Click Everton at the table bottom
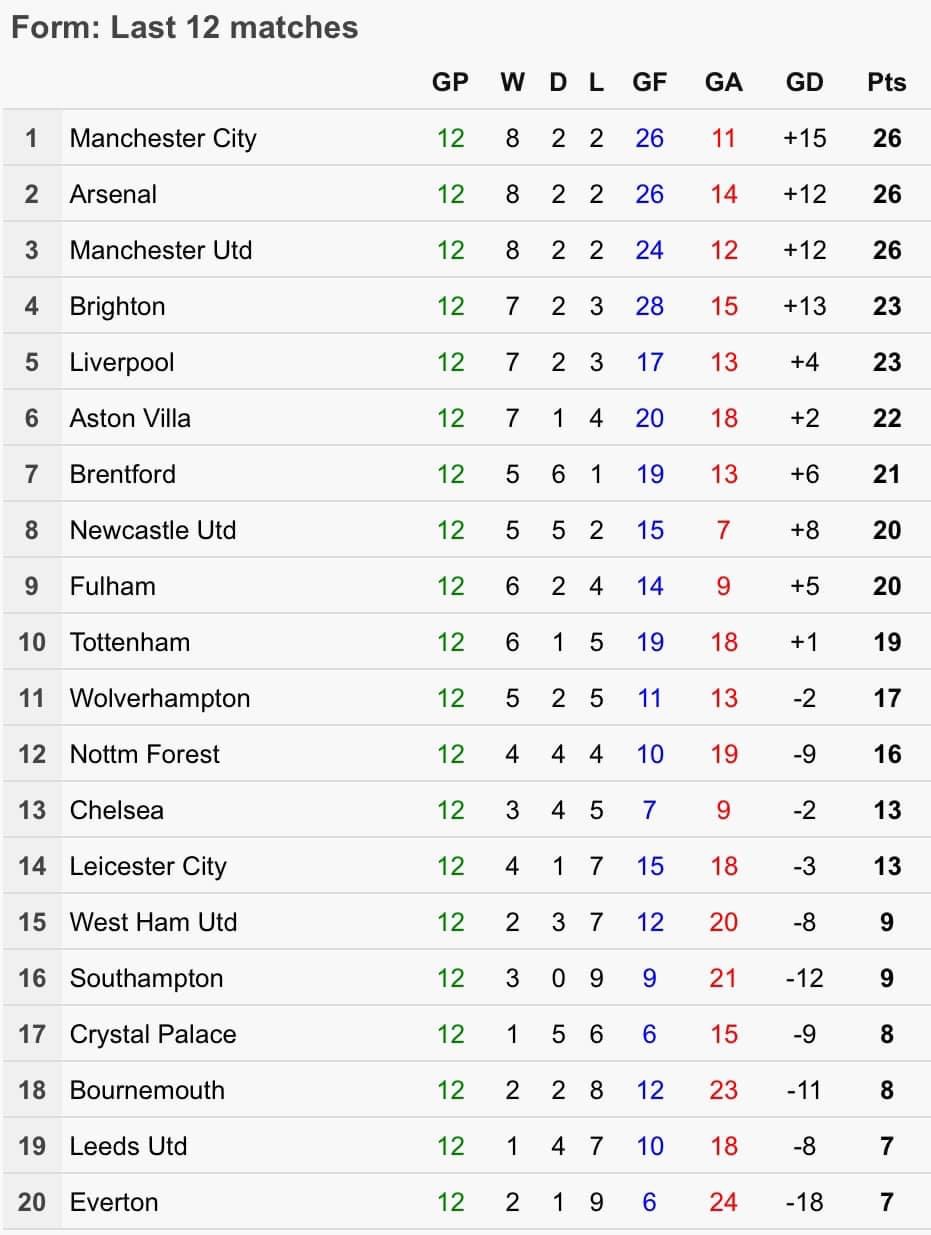Screen dimensions: 931x1235 tap(113, 1202)
